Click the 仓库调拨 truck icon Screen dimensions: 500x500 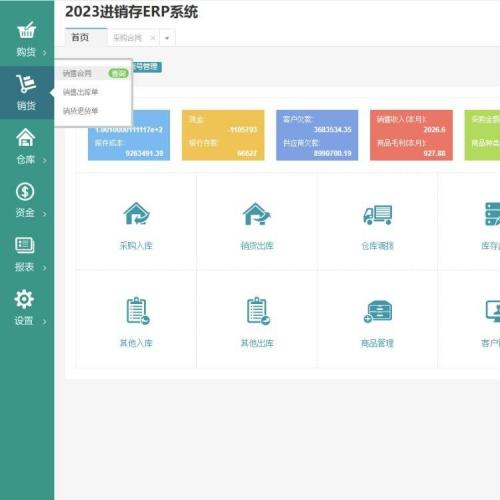tap(378, 214)
